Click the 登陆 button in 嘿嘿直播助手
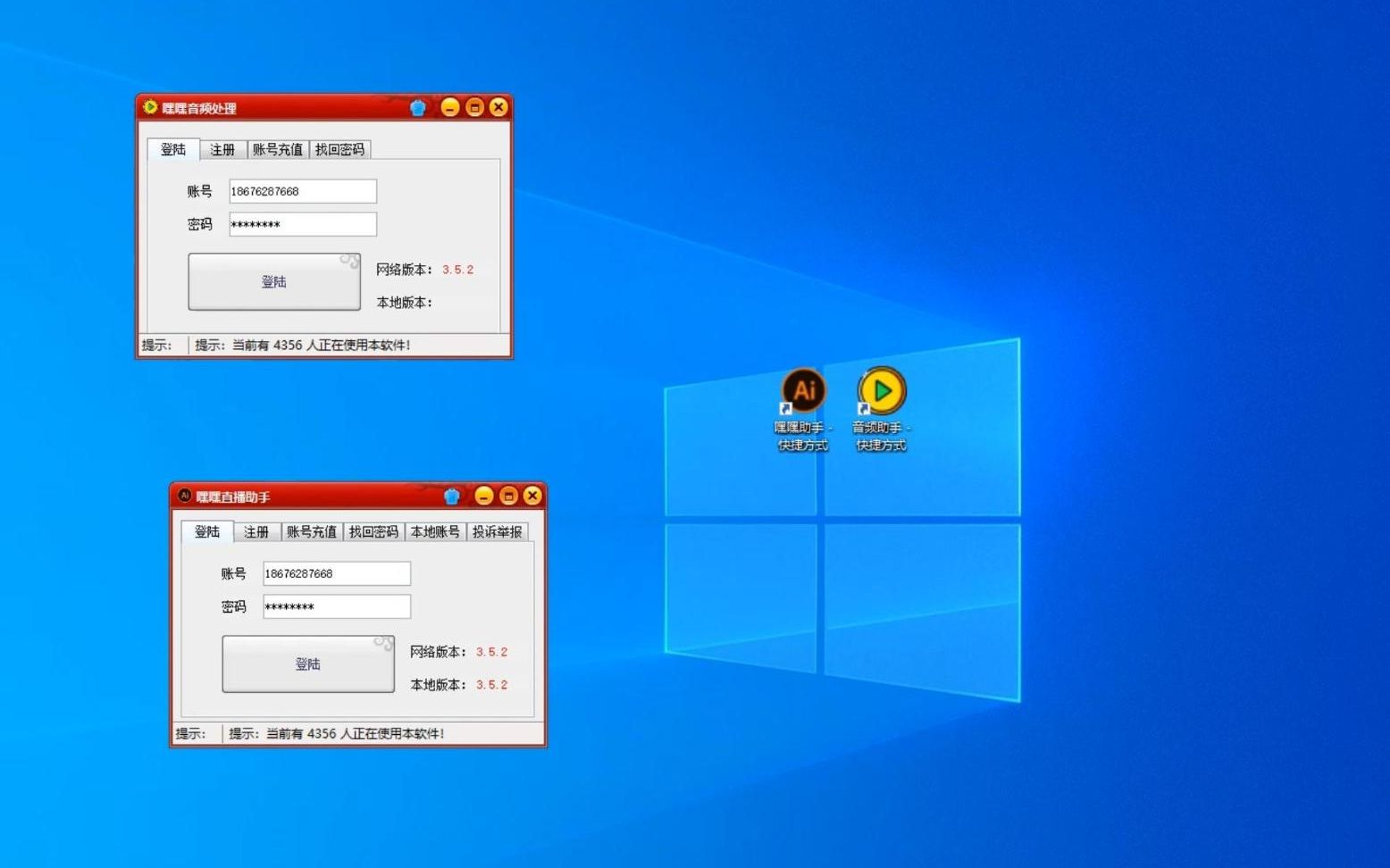Screen dimensions: 1390x868 tap(308, 664)
